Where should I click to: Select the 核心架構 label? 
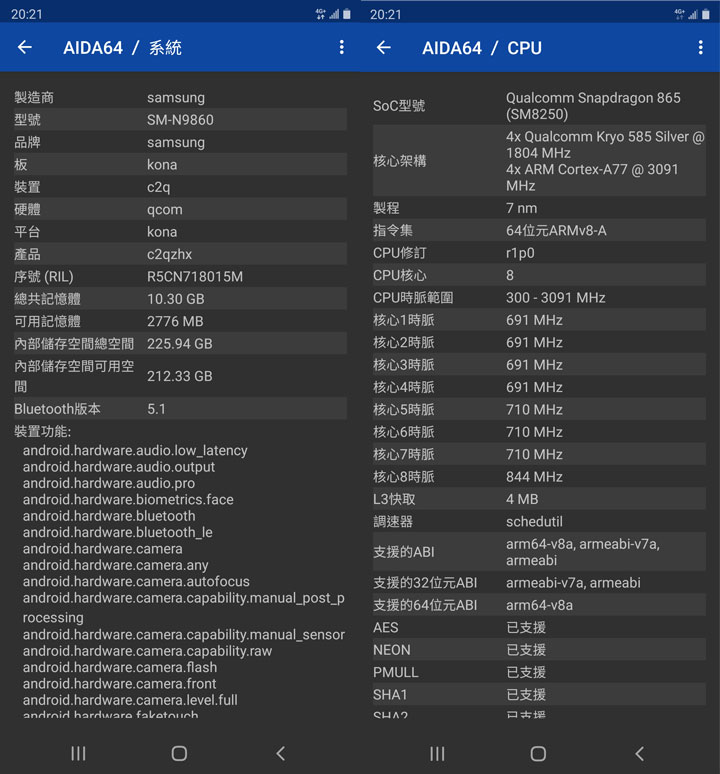(399, 161)
